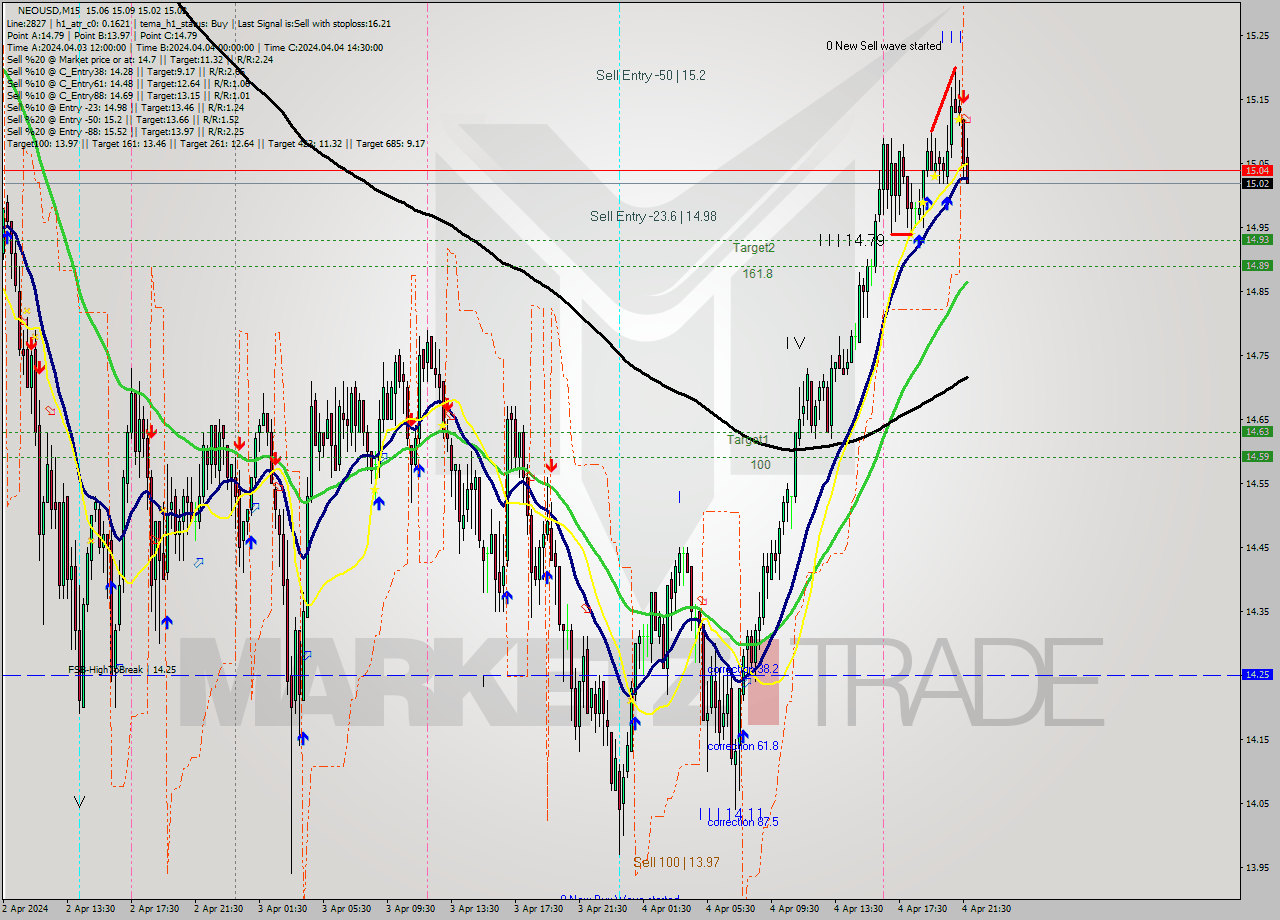Screen dimensions: 1280x920
Task: Click the blue 14.25 price tag
Action: pyautogui.click(x=1257, y=674)
